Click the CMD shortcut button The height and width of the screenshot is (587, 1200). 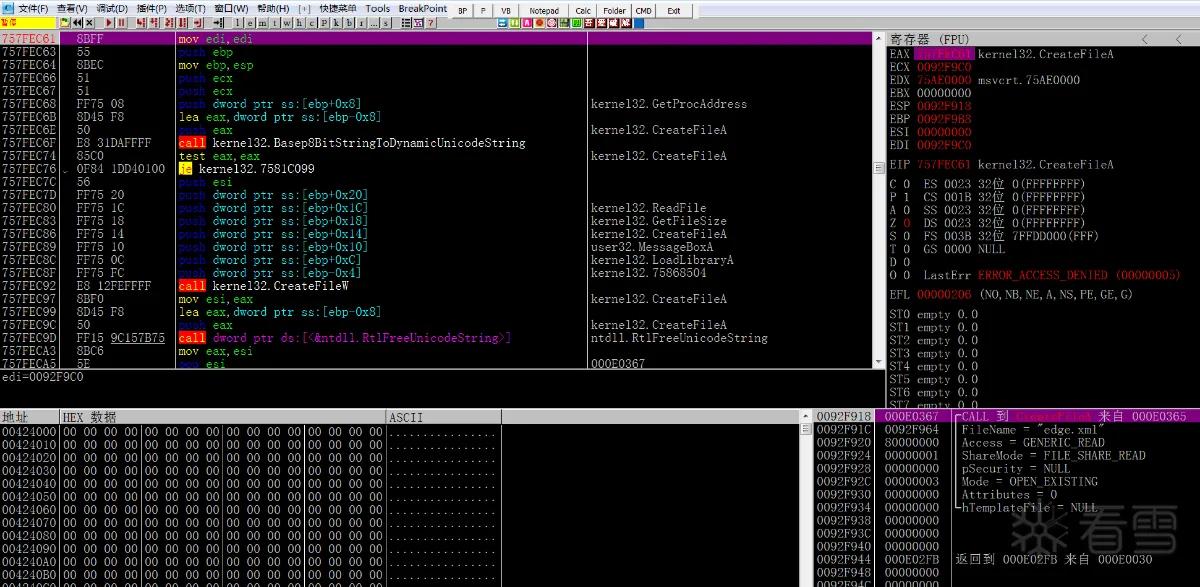(643, 11)
